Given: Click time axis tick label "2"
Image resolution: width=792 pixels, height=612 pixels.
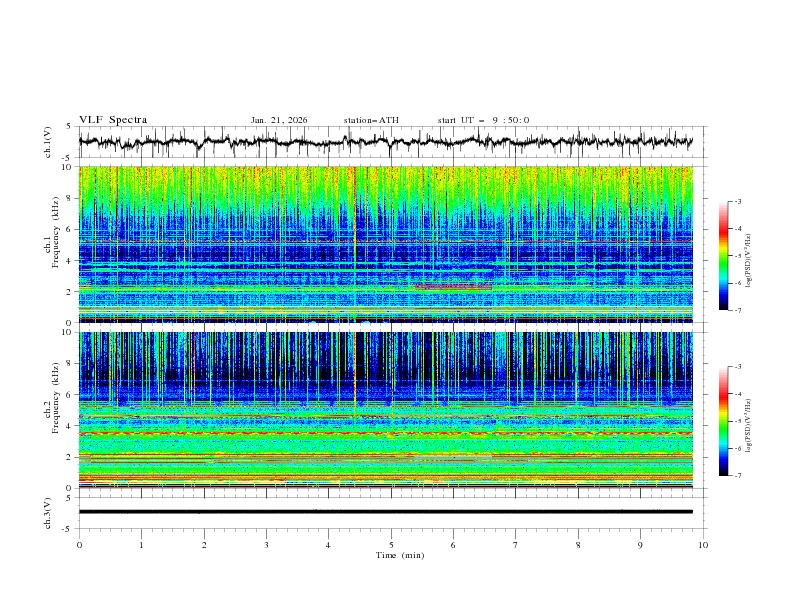Looking at the screenshot, I should point(204,545).
